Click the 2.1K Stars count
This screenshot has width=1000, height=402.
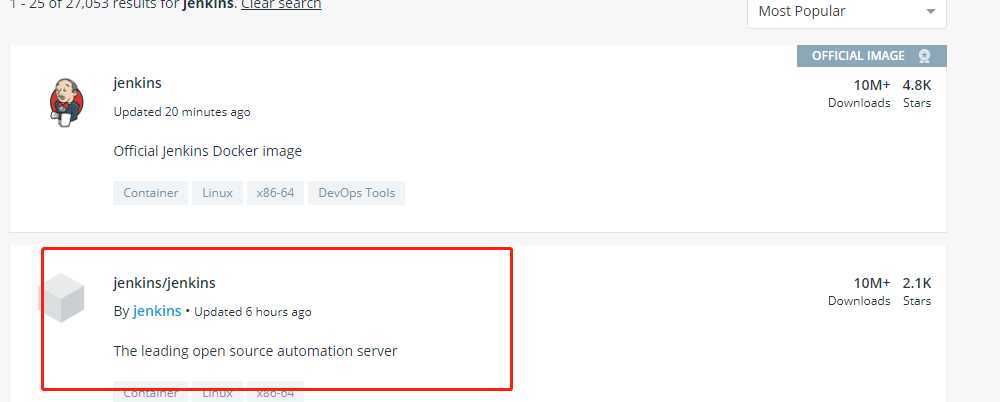coord(917,291)
